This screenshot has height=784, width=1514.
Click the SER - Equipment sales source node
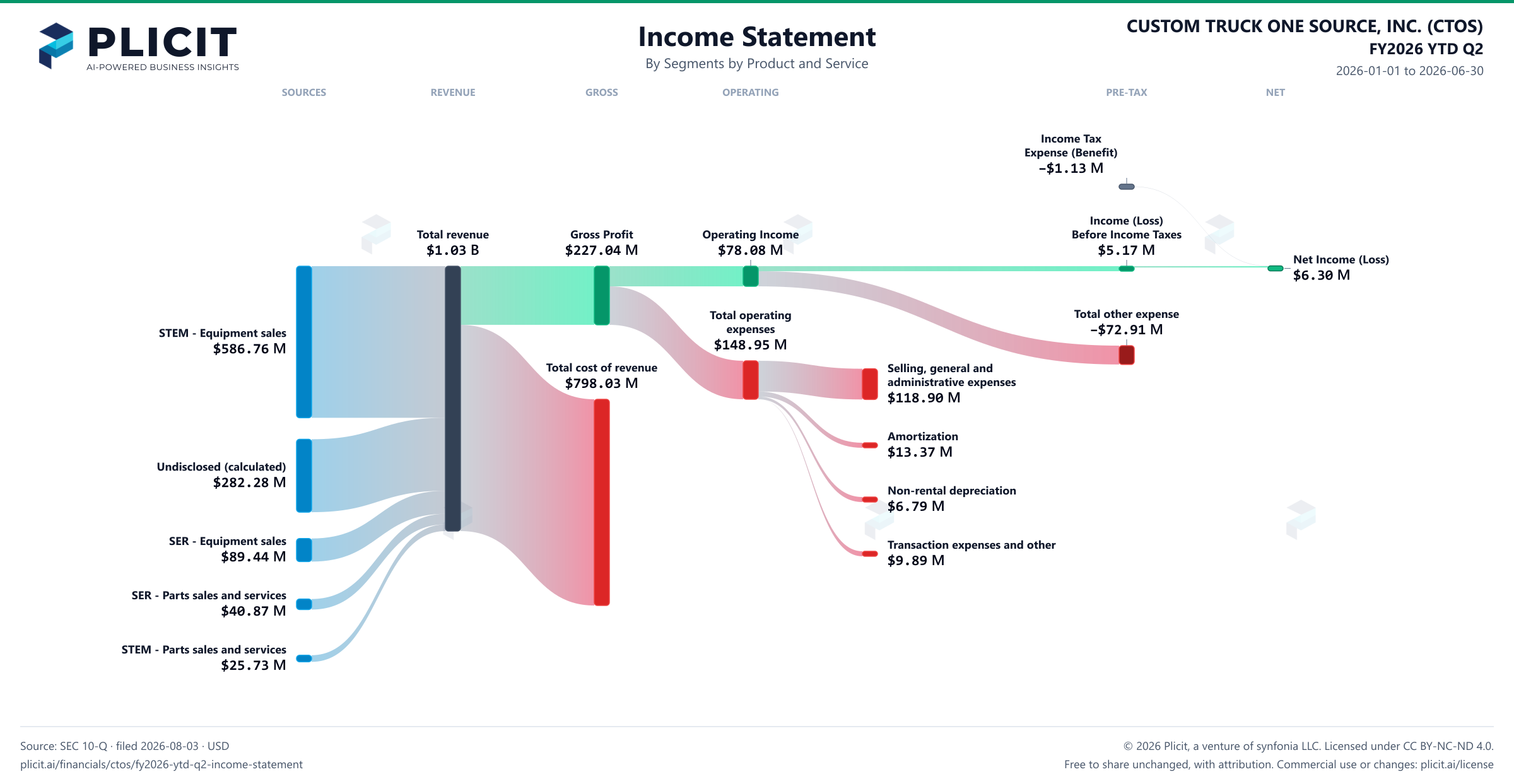click(x=304, y=550)
